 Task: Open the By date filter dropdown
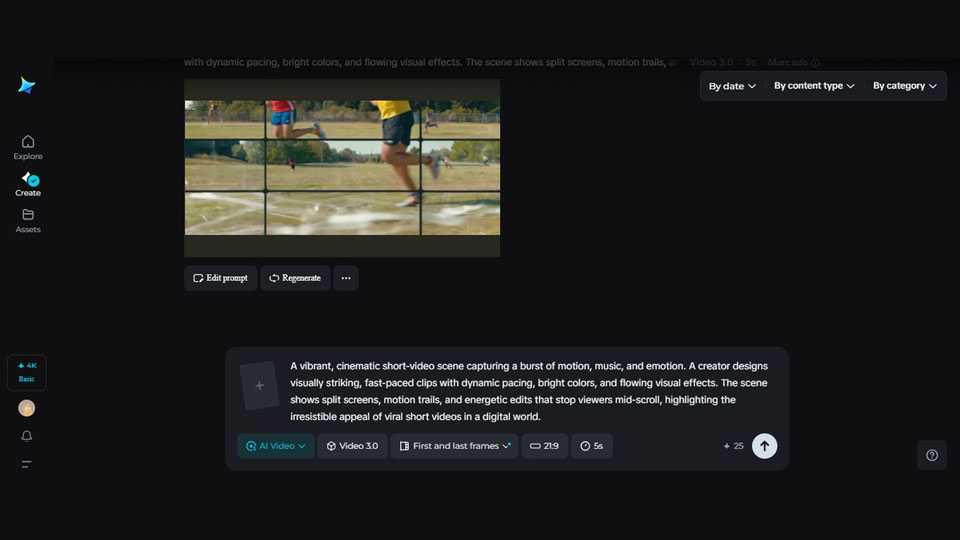point(732,86)
